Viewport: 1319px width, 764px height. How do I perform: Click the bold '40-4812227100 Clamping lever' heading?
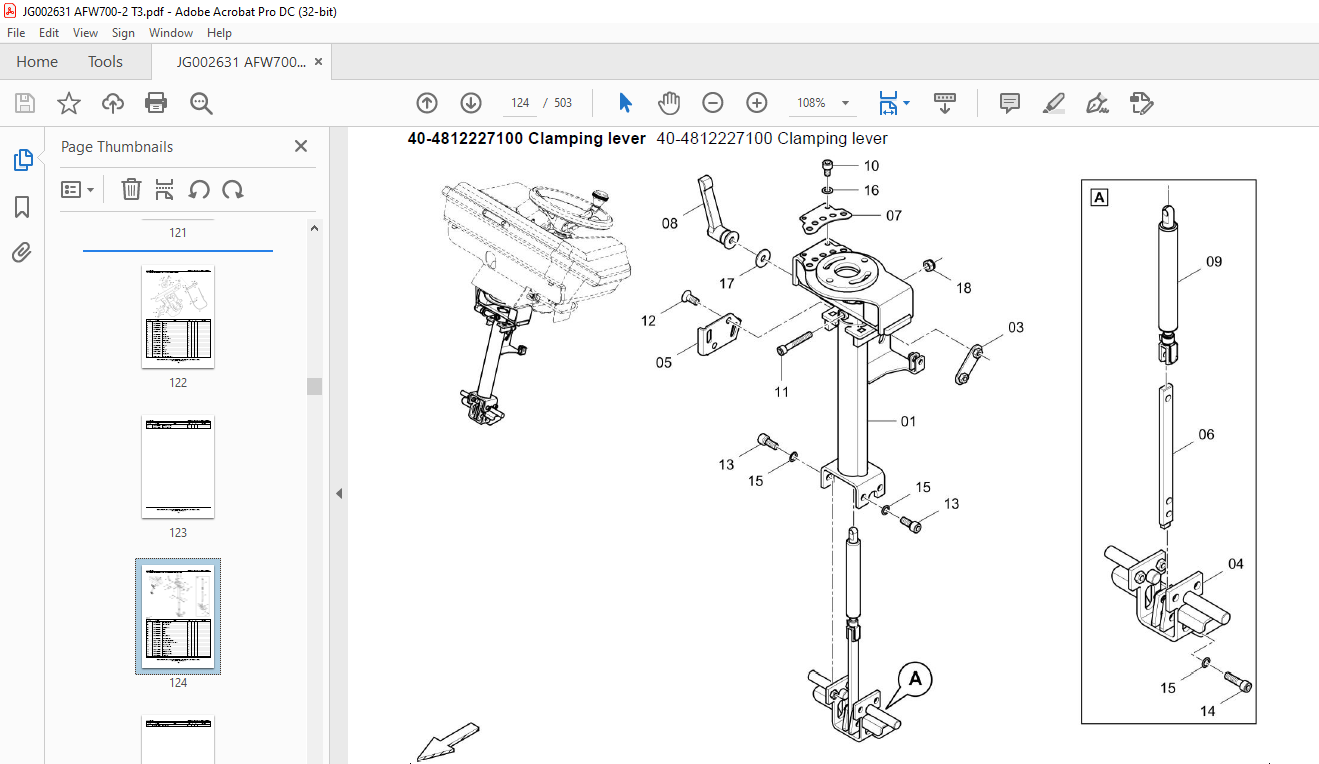(527, 139)
